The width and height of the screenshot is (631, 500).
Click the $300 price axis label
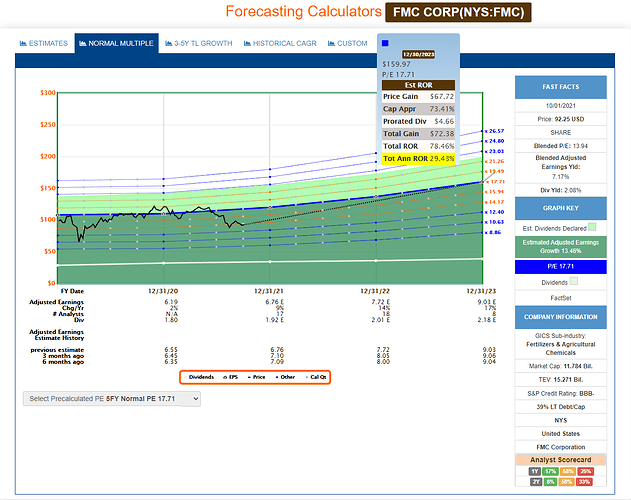coord(48,93)
